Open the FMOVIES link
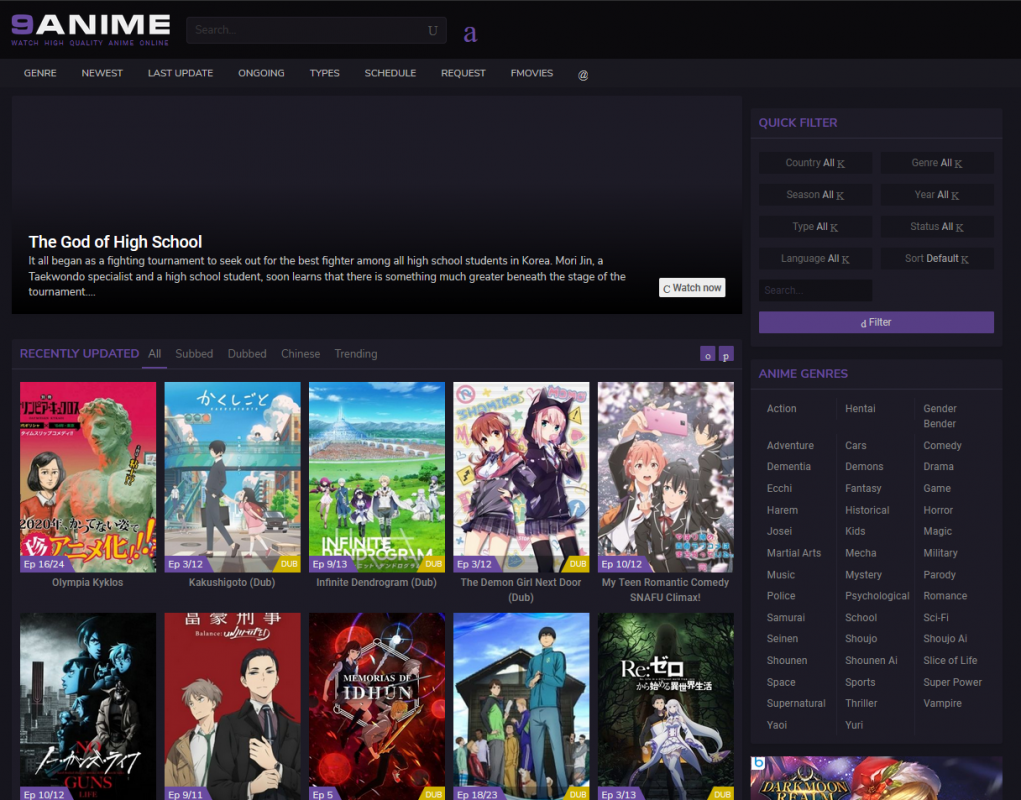 pos(531,73)
